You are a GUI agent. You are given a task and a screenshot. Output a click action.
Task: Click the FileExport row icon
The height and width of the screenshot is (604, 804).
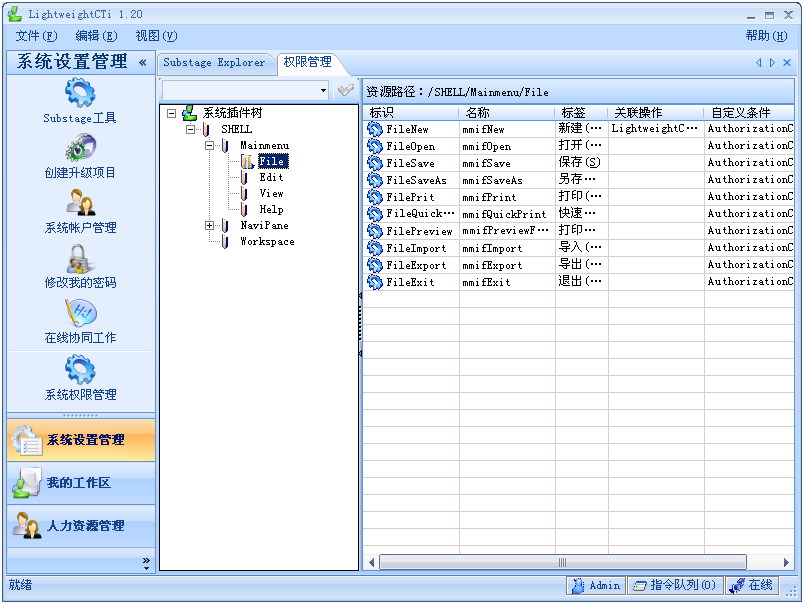click(x=375, y=265)
